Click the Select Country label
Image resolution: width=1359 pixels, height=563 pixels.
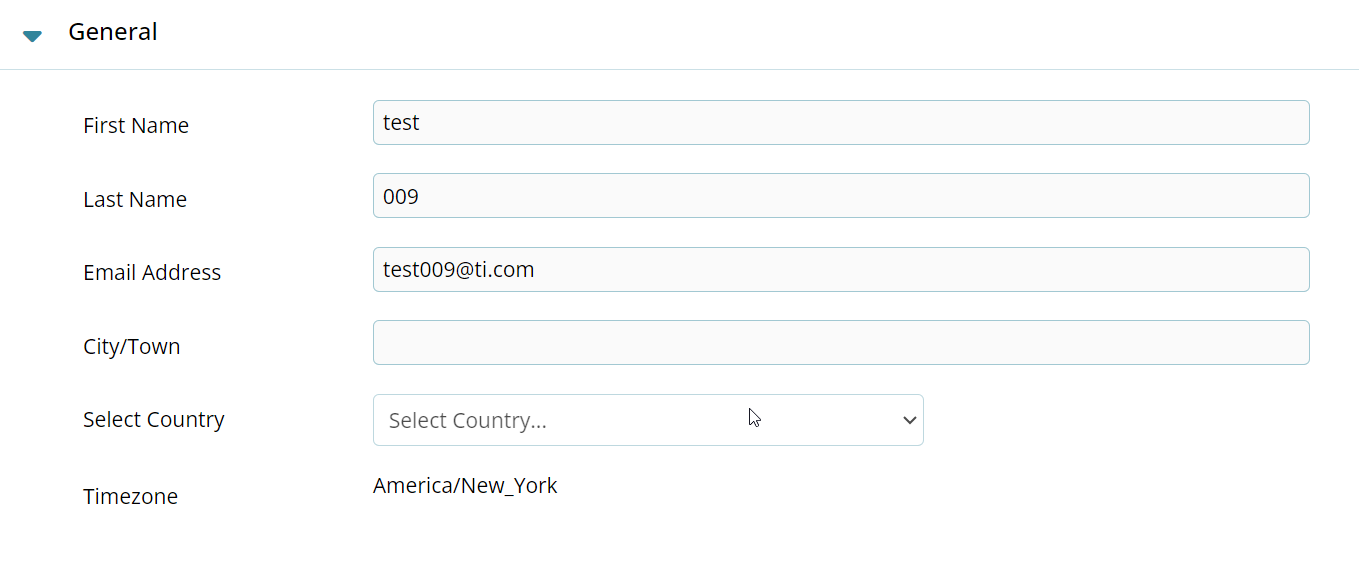point(154,420)
